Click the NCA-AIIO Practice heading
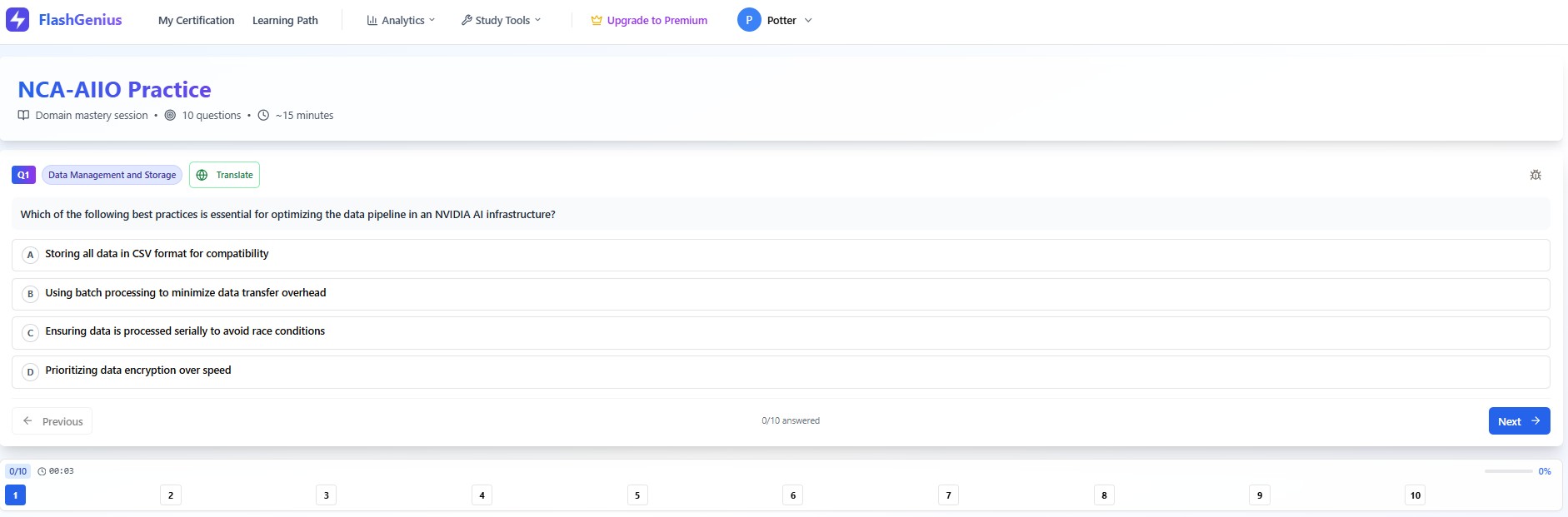This screenshot has height=517, width=1568. 115,89
